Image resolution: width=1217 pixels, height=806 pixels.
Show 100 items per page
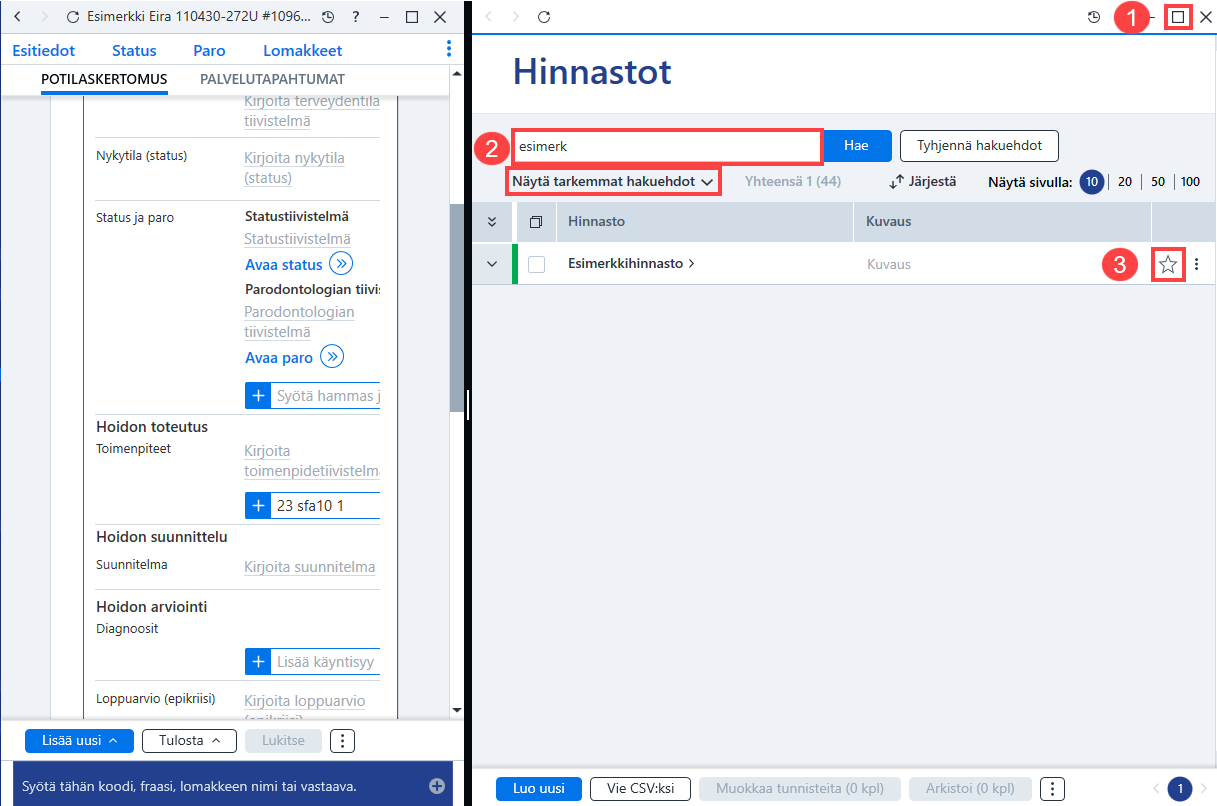[x=1190, y=182]
